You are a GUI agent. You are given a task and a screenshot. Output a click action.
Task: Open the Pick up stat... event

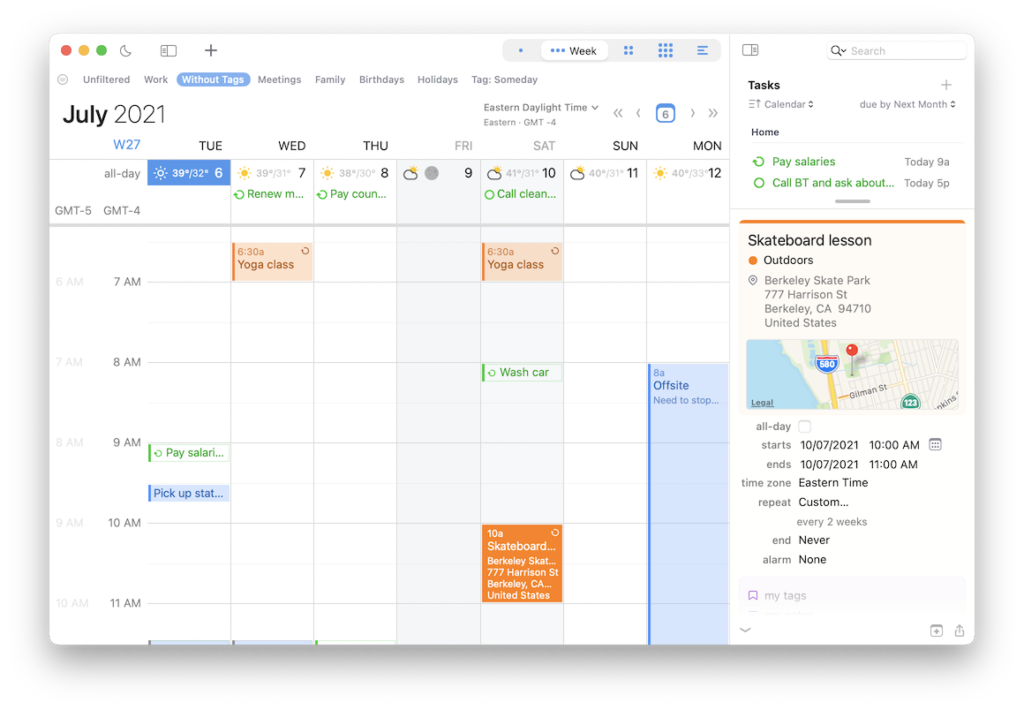pos(189,493)
